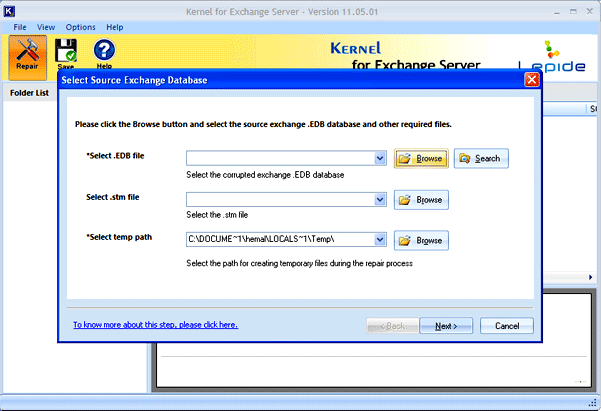
Task: Close the Select Source Exchange Database dialog
Action: point(532,80)
